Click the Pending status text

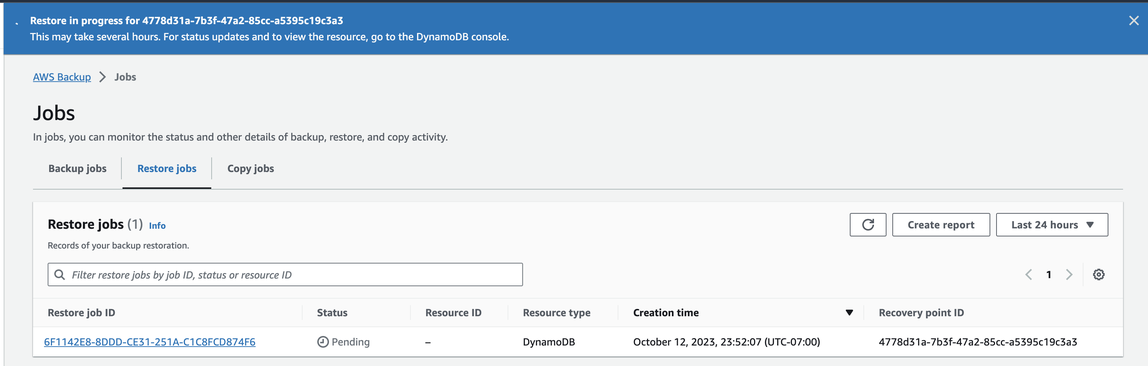[x=351, y=342]
